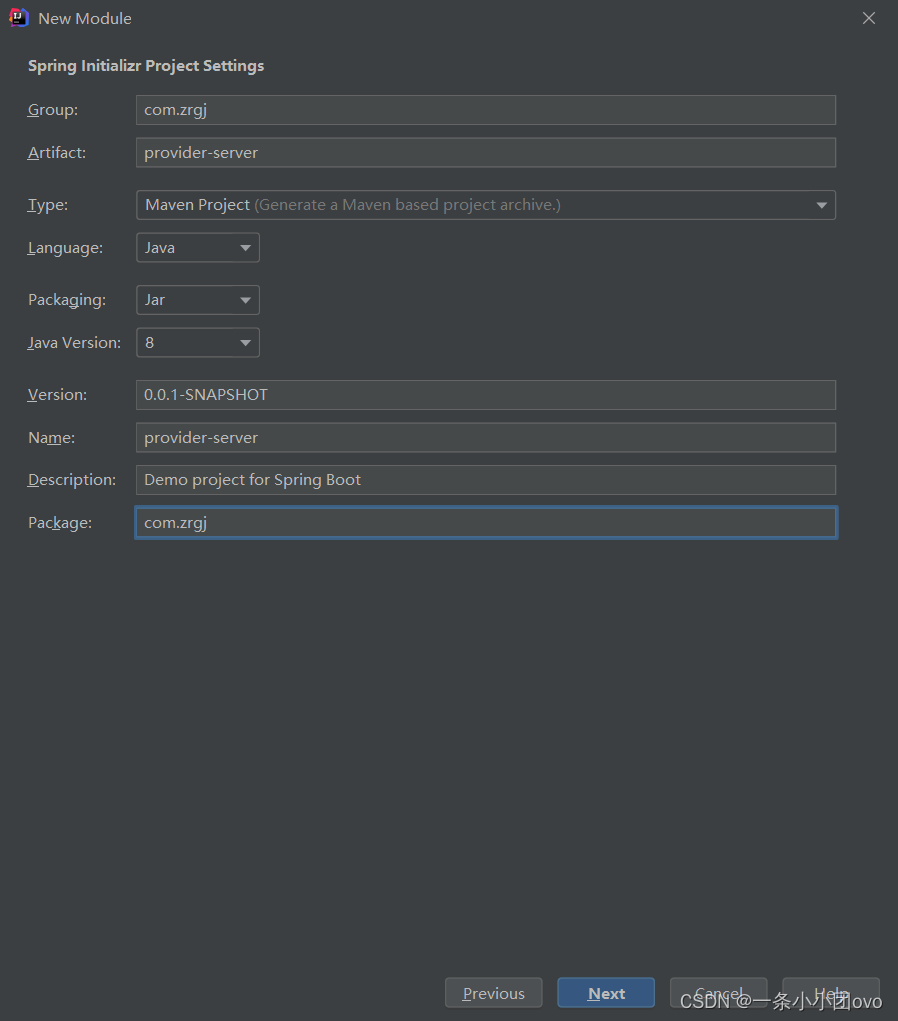The width and height of the screenshot is (898, 1021).
Task: Click the Packaging dropdown arrow icon
Action: tap(245, 300)
